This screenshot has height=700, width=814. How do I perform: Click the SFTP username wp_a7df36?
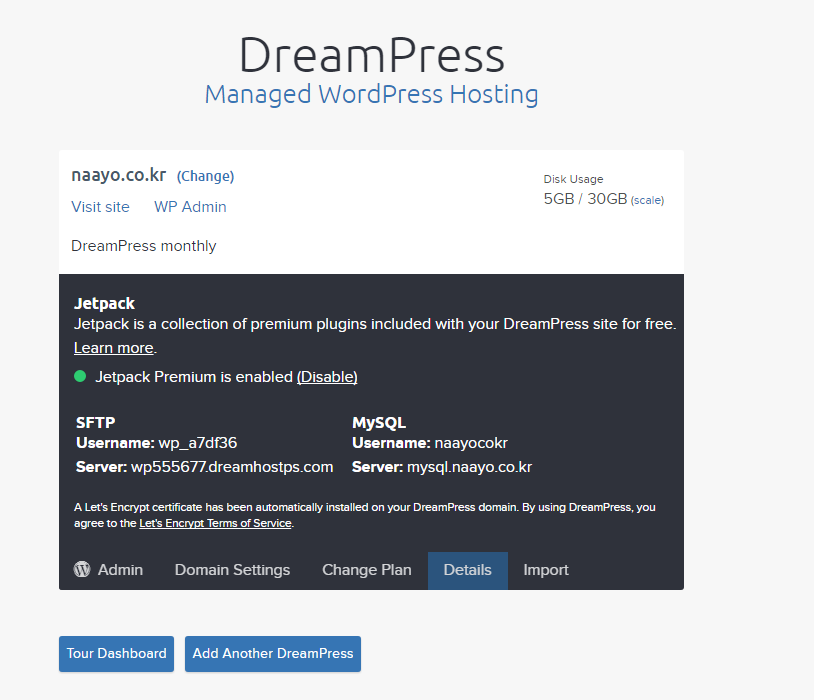point(197,442)
